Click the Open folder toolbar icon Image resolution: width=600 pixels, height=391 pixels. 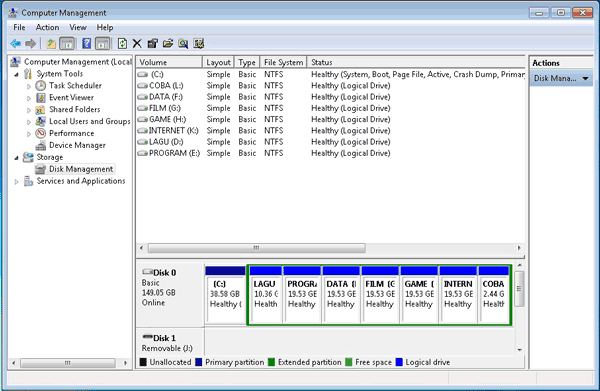[x=168, y=44]
